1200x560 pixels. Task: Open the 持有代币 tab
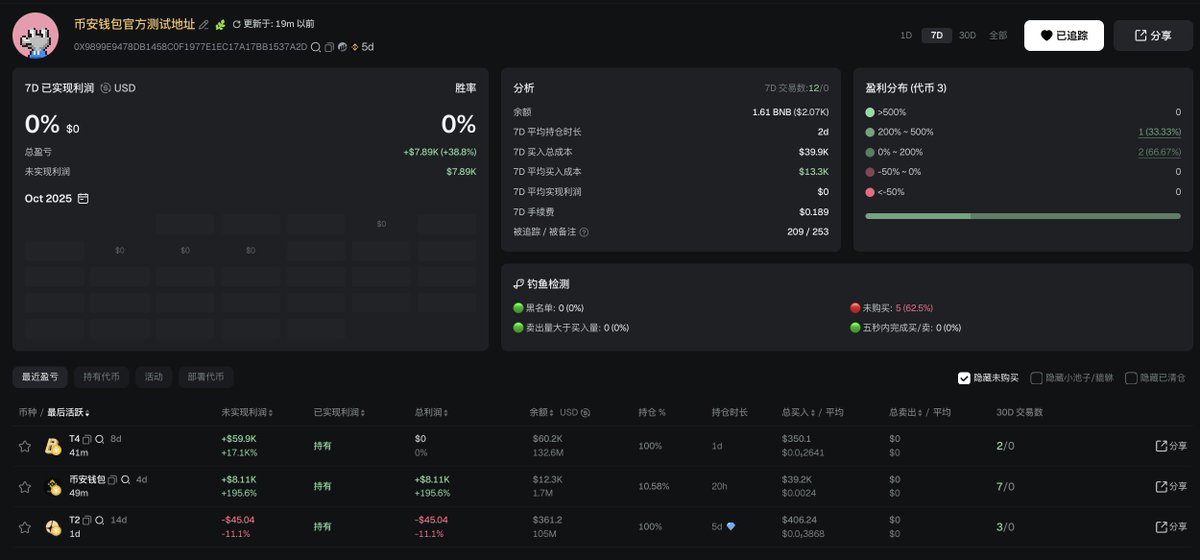[x=101, y=377]
